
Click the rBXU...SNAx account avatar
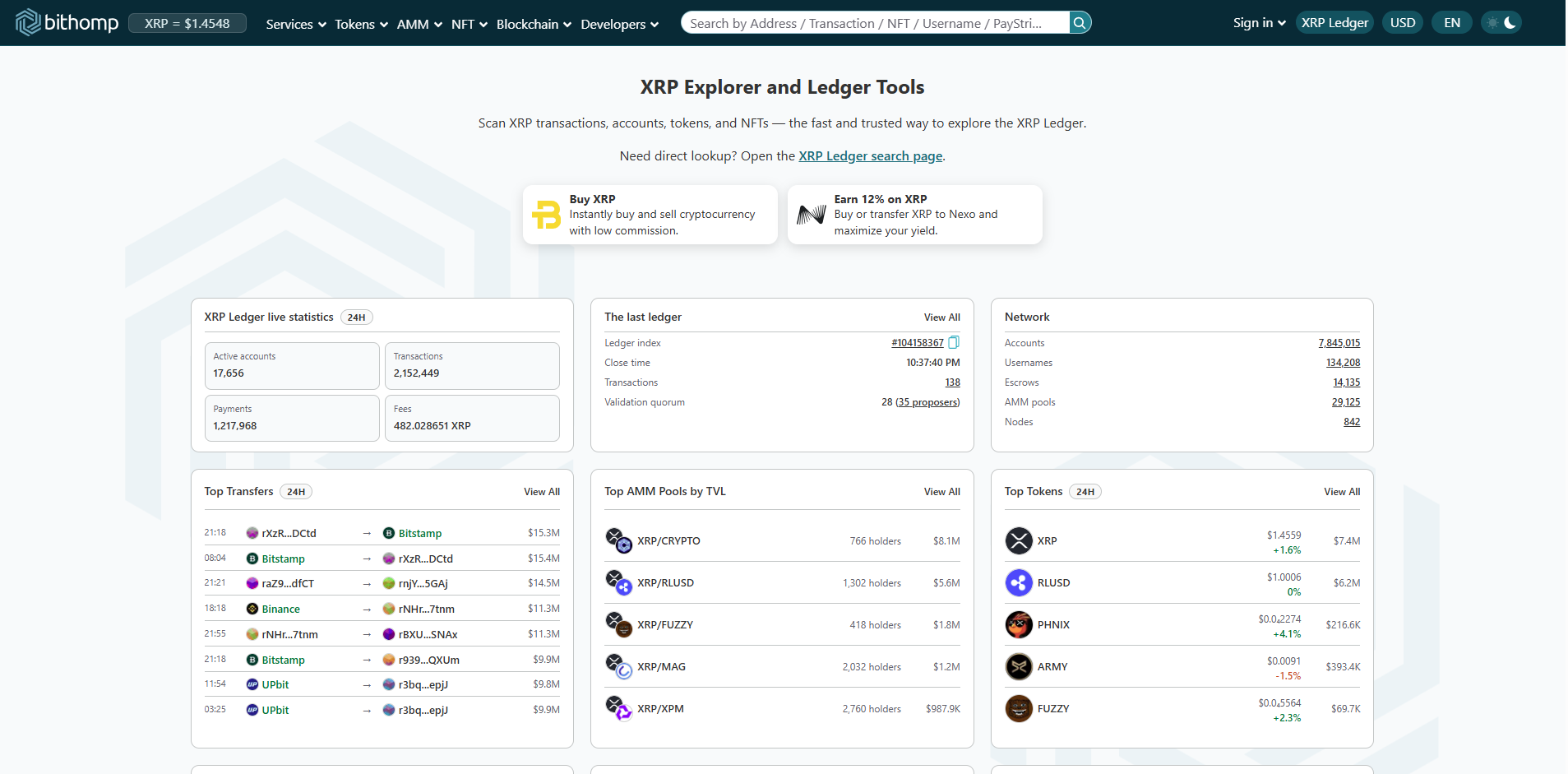click(389, 635)
